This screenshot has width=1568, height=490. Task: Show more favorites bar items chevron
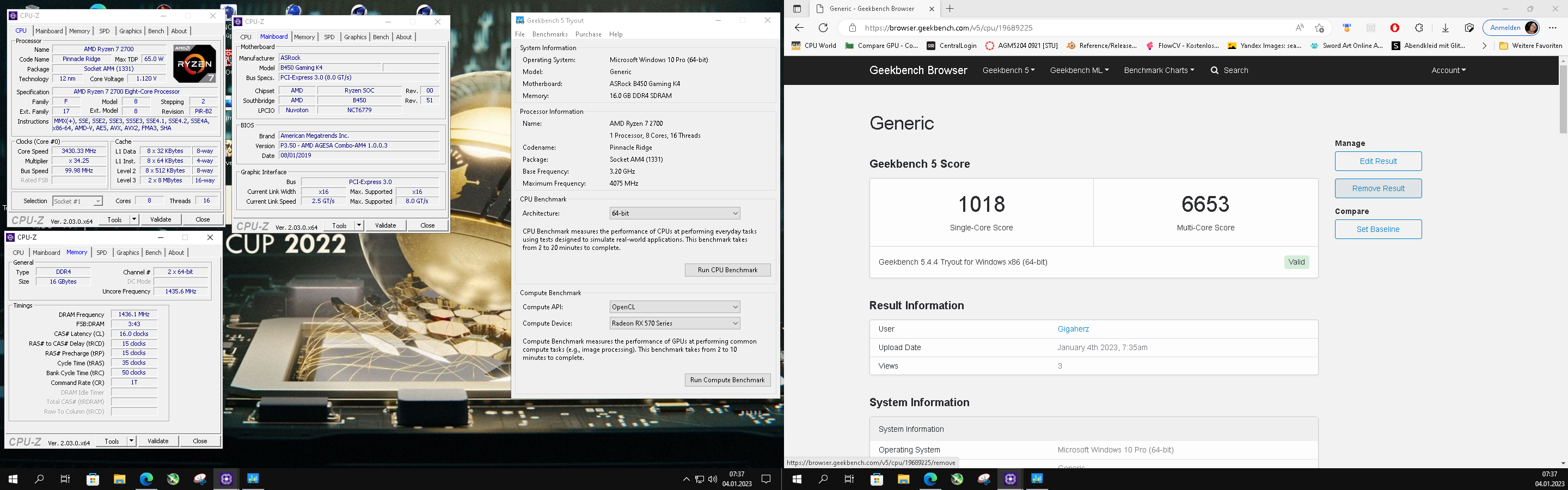coord(1484,46)
